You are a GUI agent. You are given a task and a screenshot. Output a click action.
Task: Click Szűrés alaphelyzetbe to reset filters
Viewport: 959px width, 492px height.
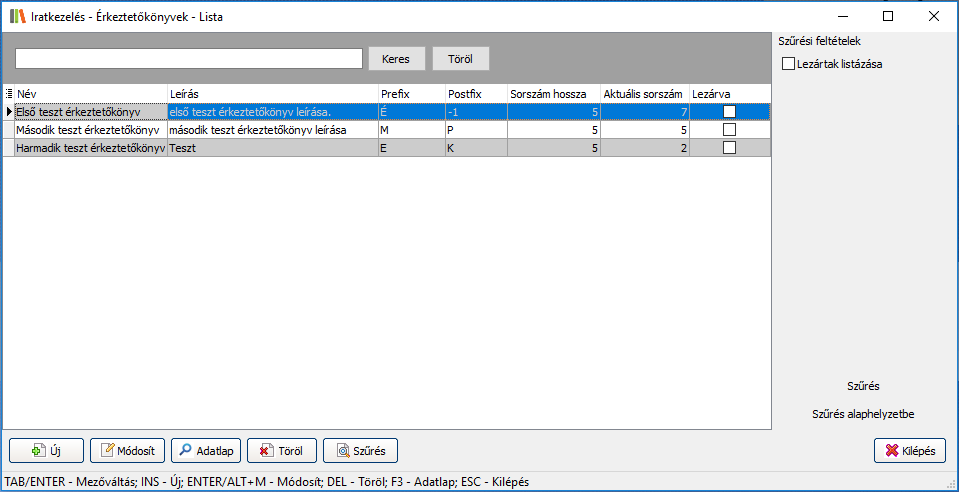(861, 413)
